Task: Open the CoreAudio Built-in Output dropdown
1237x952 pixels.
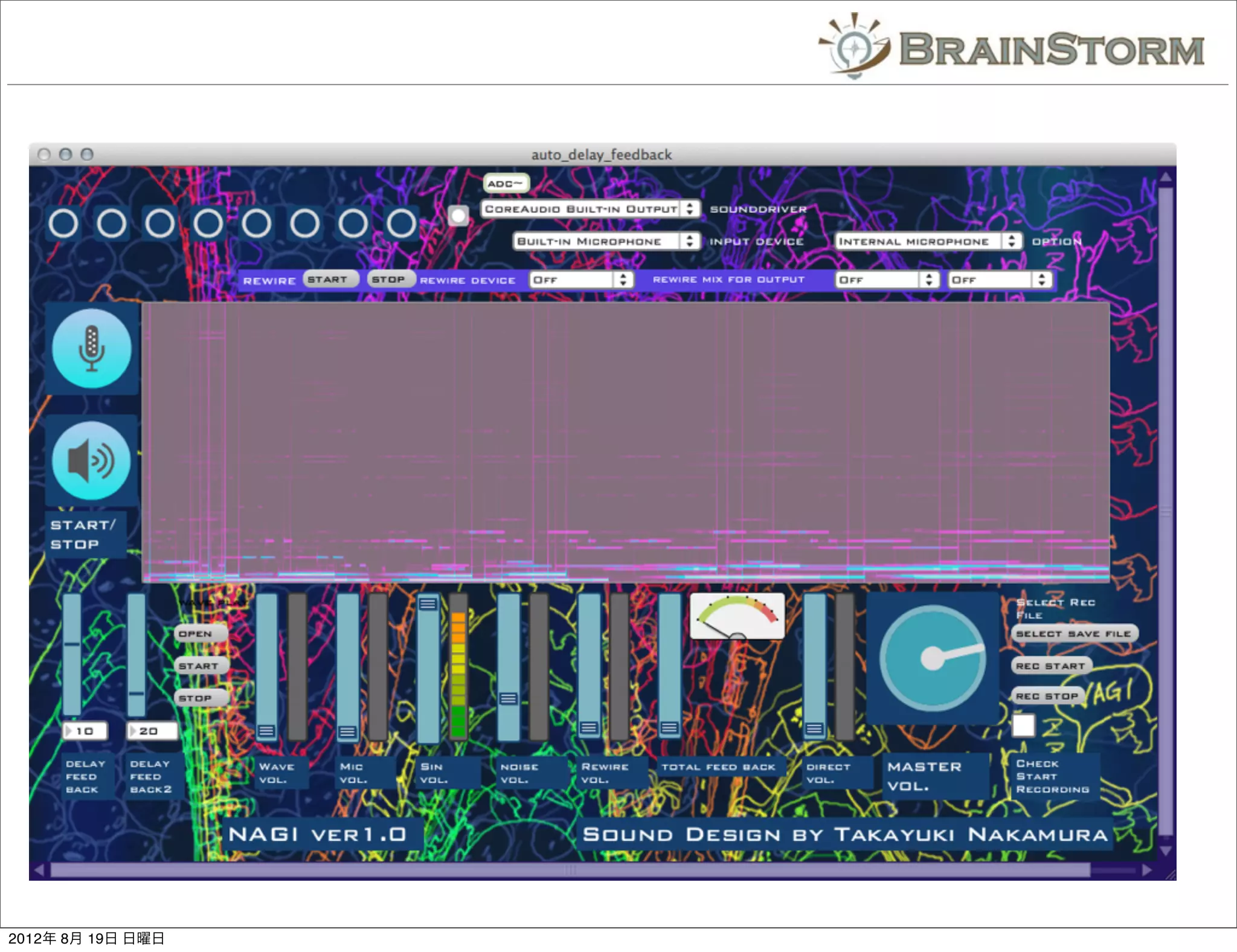Action: tap(590, 209)
